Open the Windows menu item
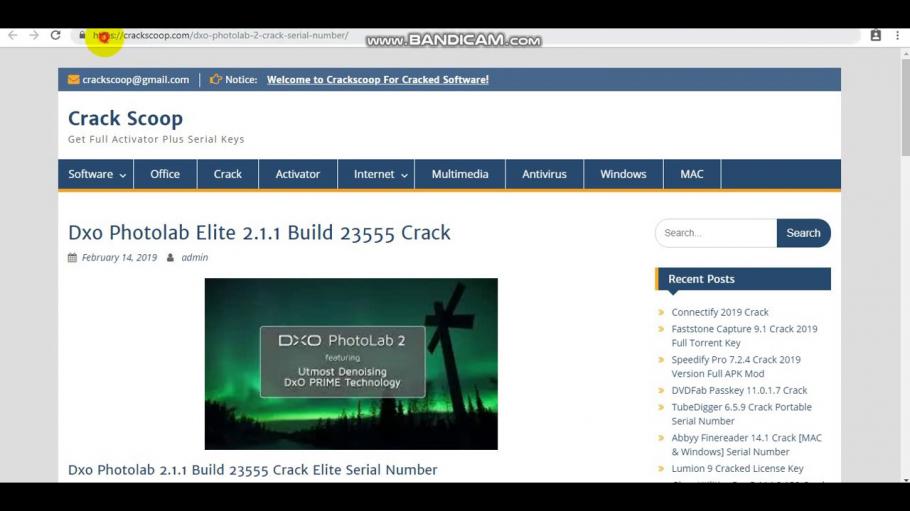The height and width of the screenshot is (511, 910). point(623,174)
